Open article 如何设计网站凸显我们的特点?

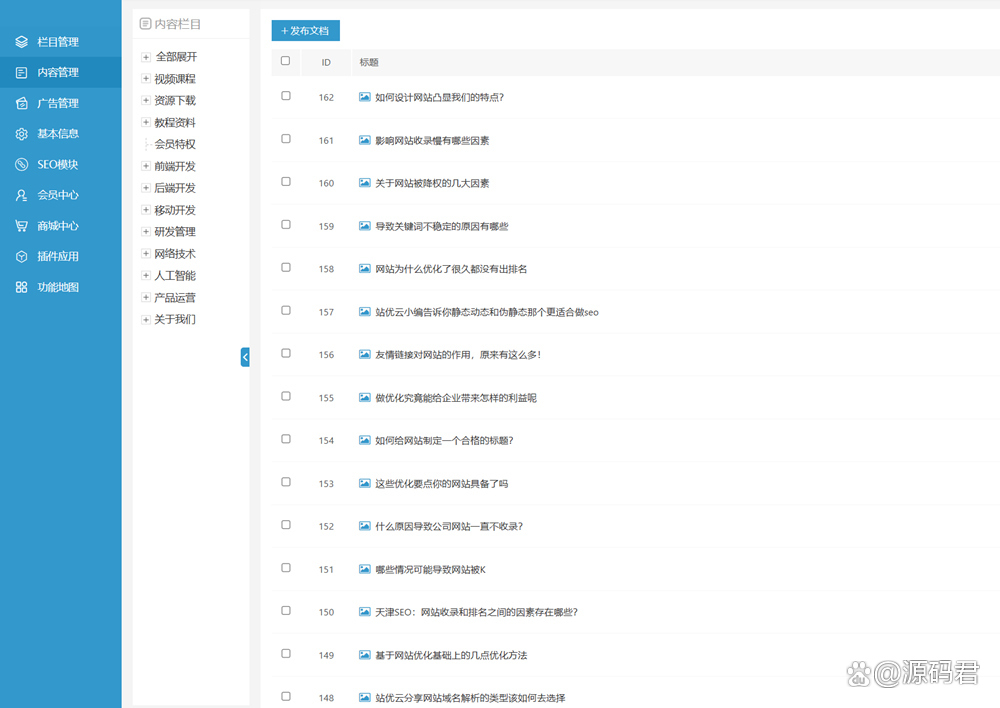[x=439, y=98]
